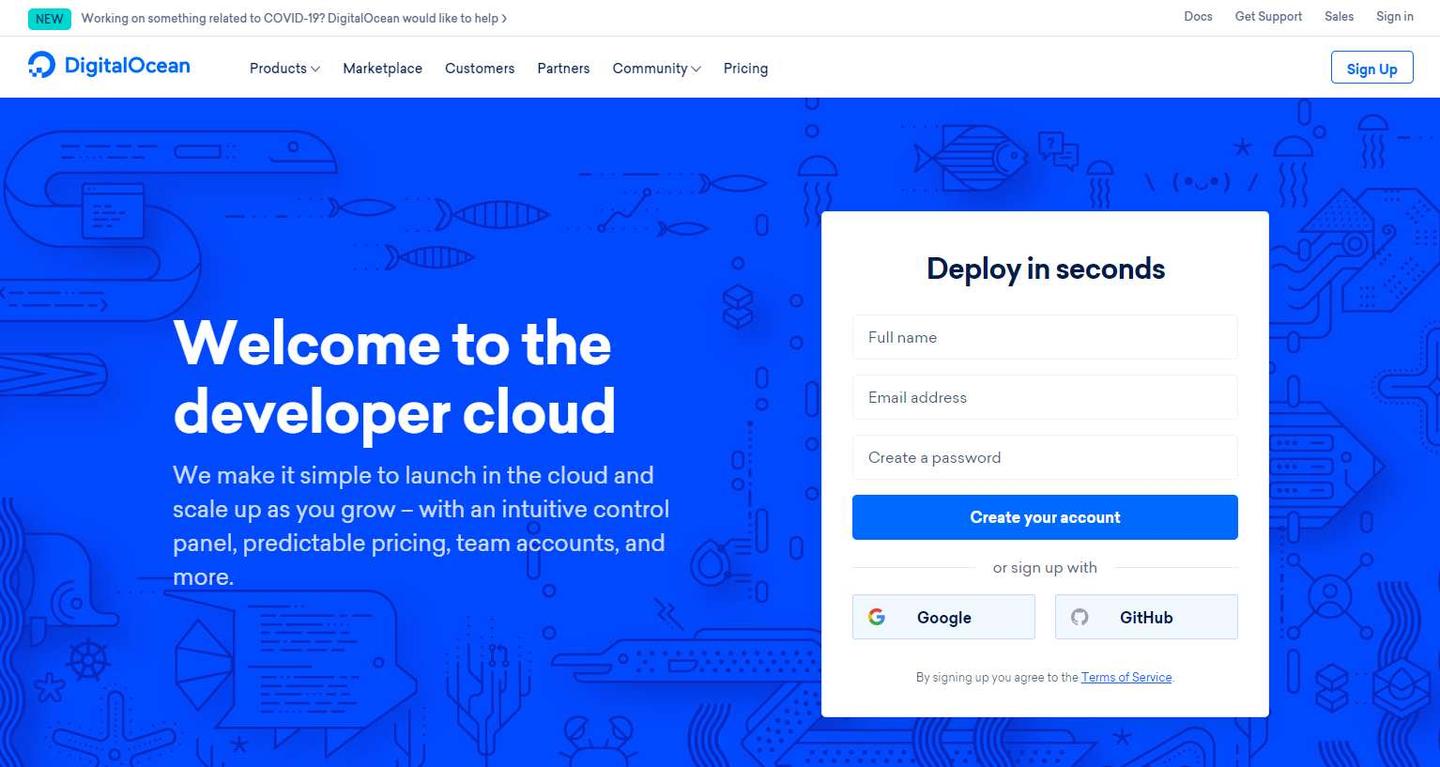Click the 'Welcome to the developer cloud' headline
This screenshot has width=1440, height=767.
point(394,377)
